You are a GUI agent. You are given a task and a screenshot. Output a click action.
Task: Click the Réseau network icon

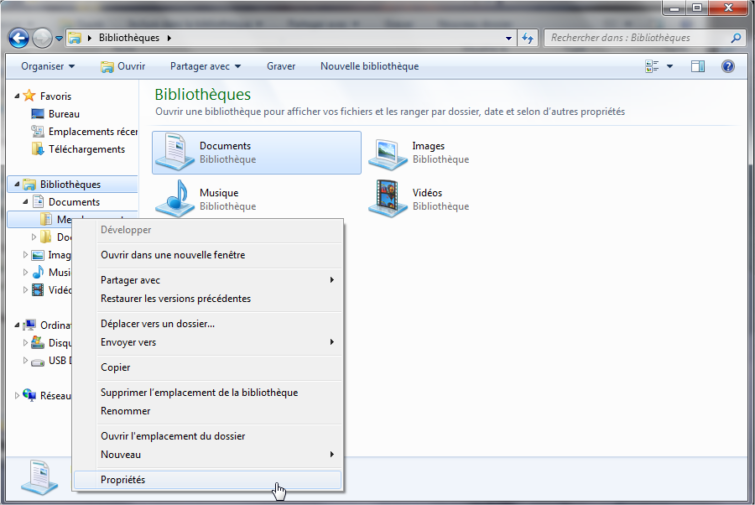point(29,395)
